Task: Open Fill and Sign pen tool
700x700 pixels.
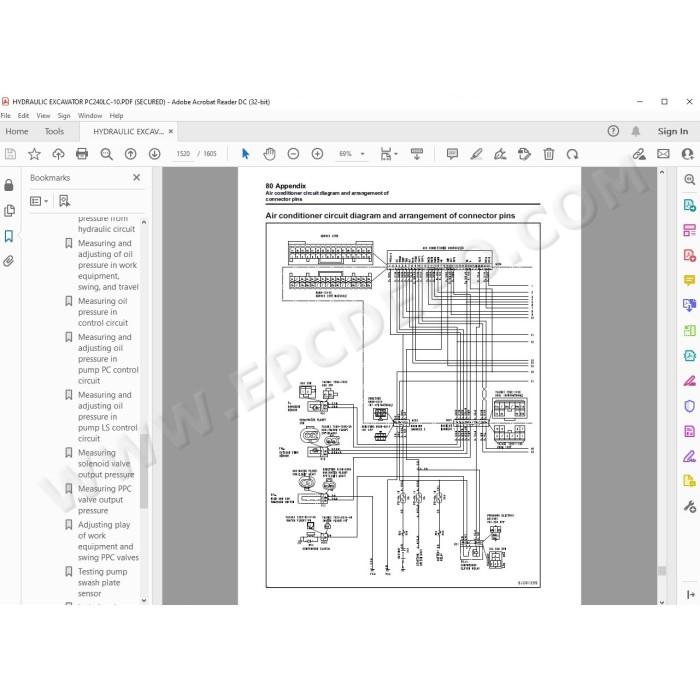Action: click(689, 456)
